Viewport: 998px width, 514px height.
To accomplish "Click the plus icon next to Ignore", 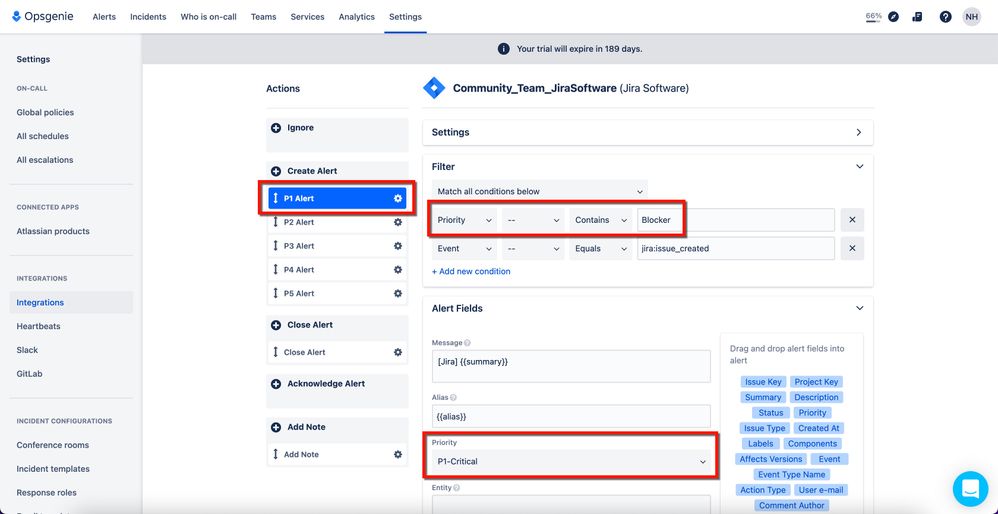I will 276,128.
